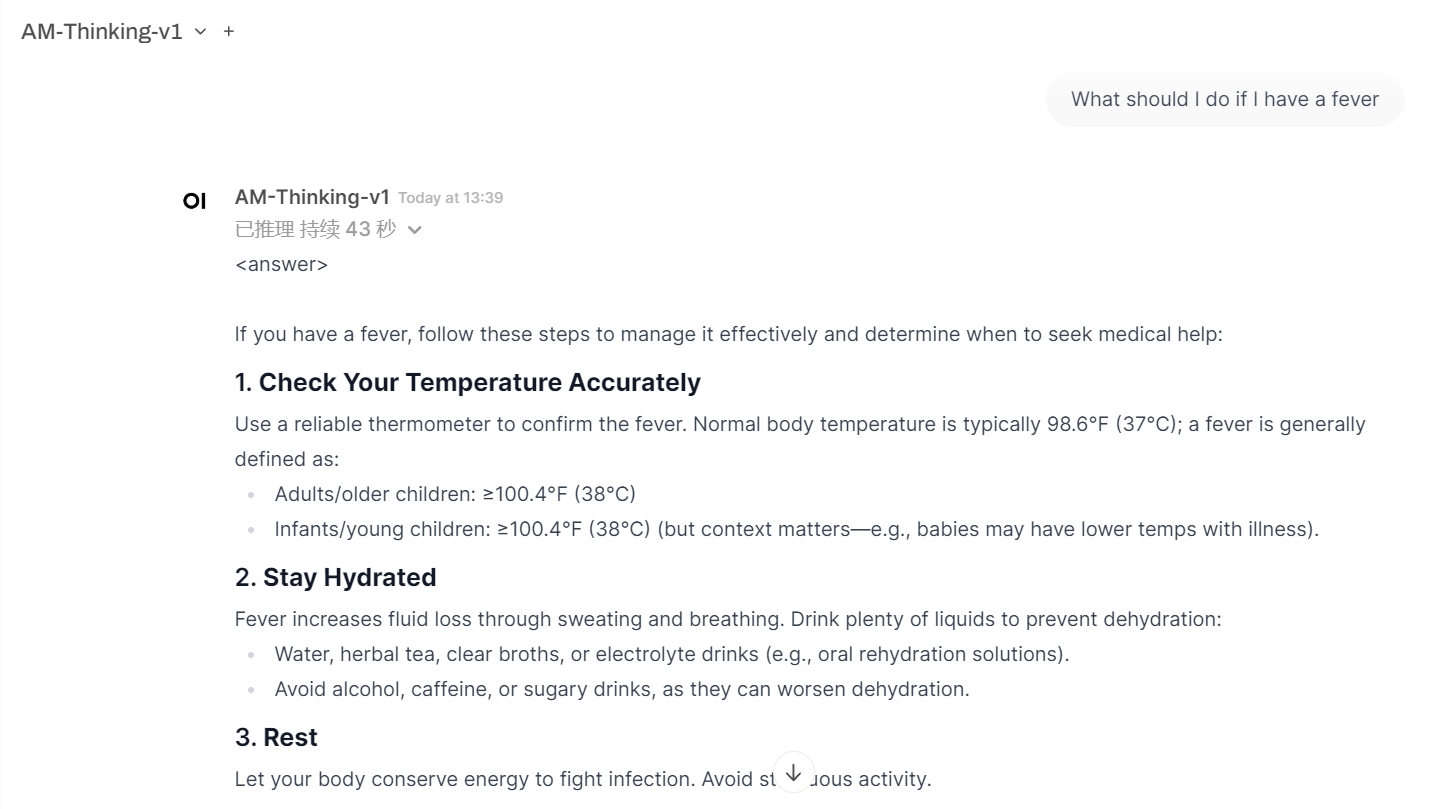Click the OI assistant avatar icon
This screenshot has height=809, width=1451.
pyautogui.click(x=194, y=201)
